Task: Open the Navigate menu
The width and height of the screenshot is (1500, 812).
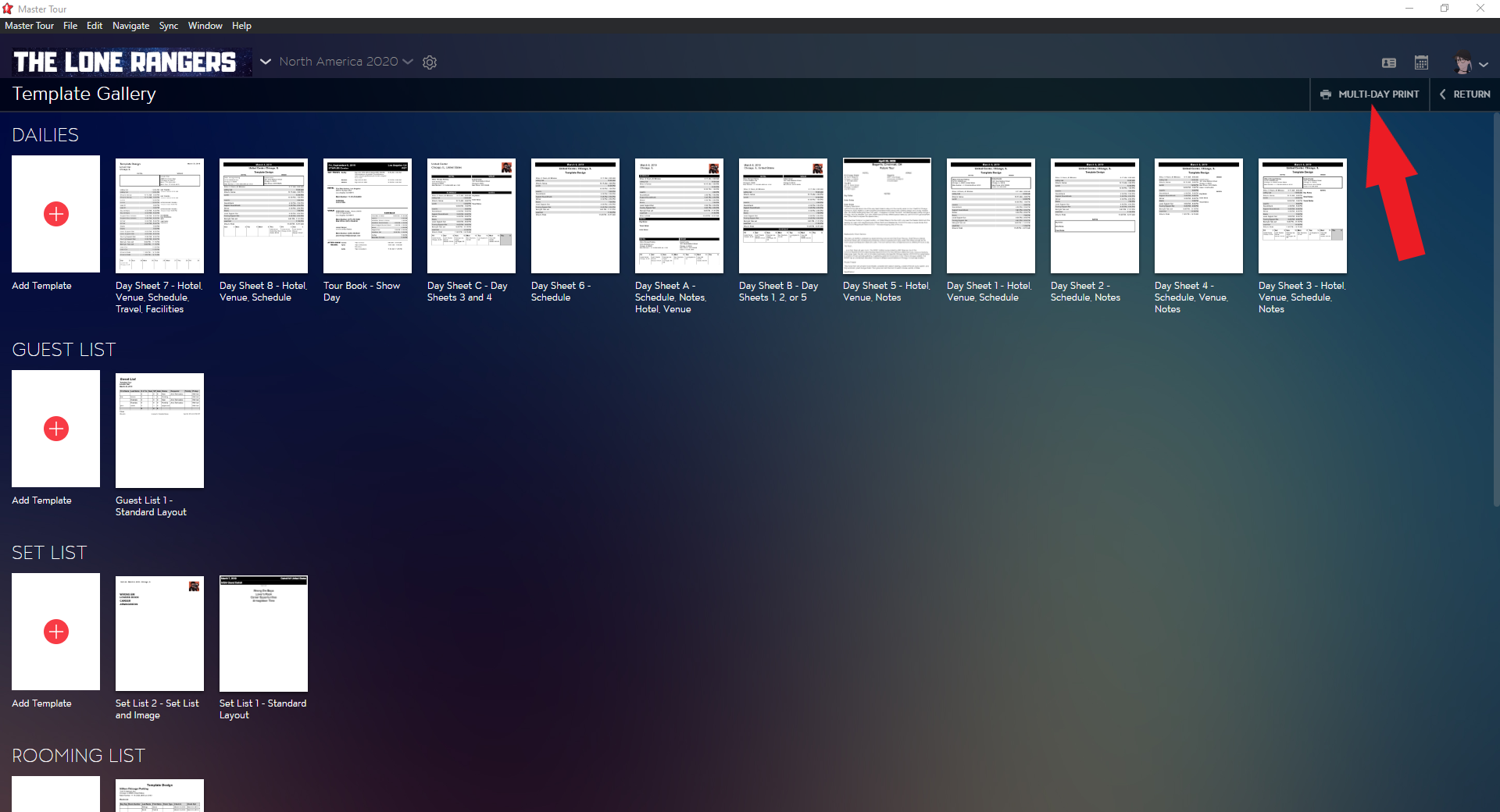Action: 131,26
